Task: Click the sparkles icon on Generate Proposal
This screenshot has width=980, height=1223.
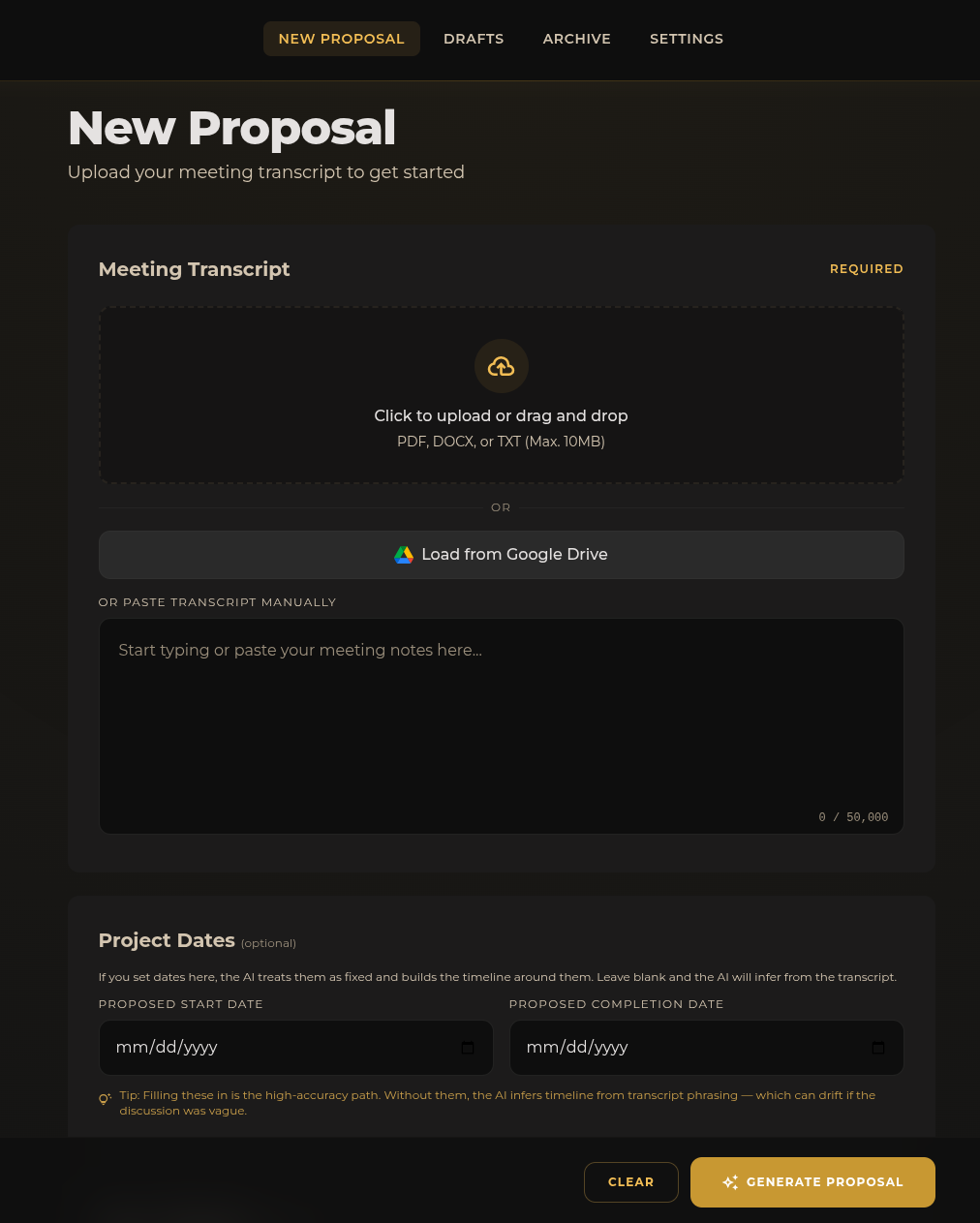Action: [x=731, y=1182]
